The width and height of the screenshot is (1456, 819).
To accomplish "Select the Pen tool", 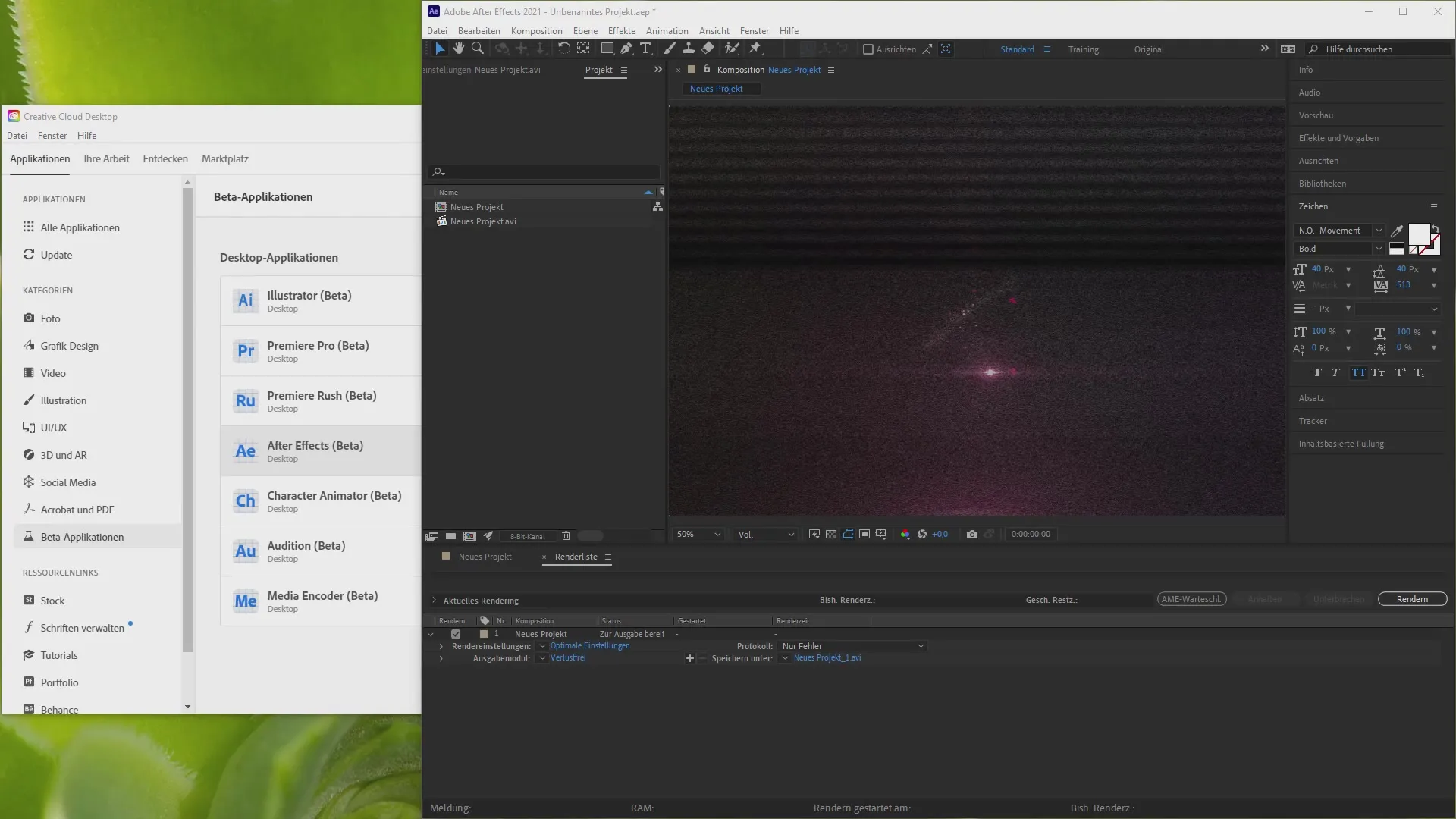I will point(626,49).
